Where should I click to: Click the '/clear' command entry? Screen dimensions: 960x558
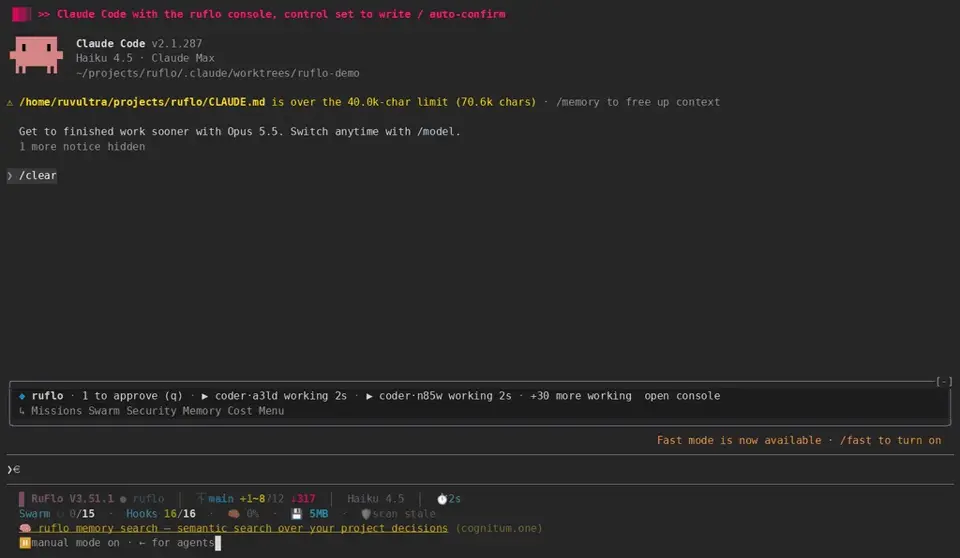pyautogui.click(x=37, y=176)
